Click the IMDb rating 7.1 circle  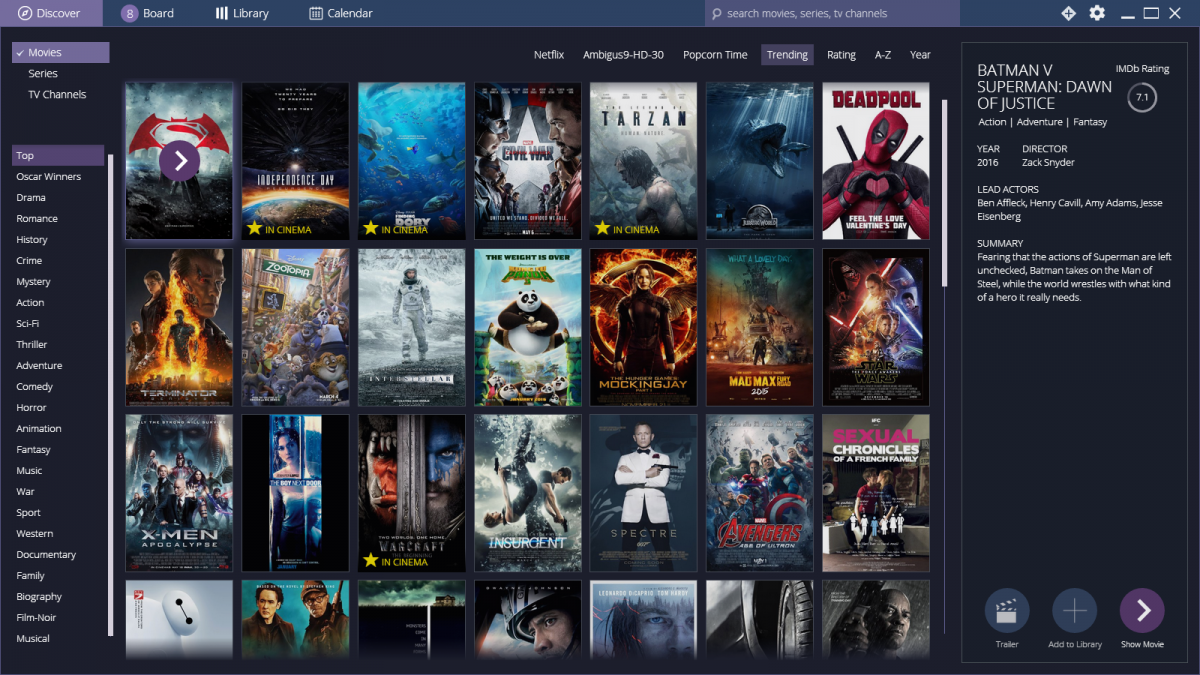[x=1142, y=98]
